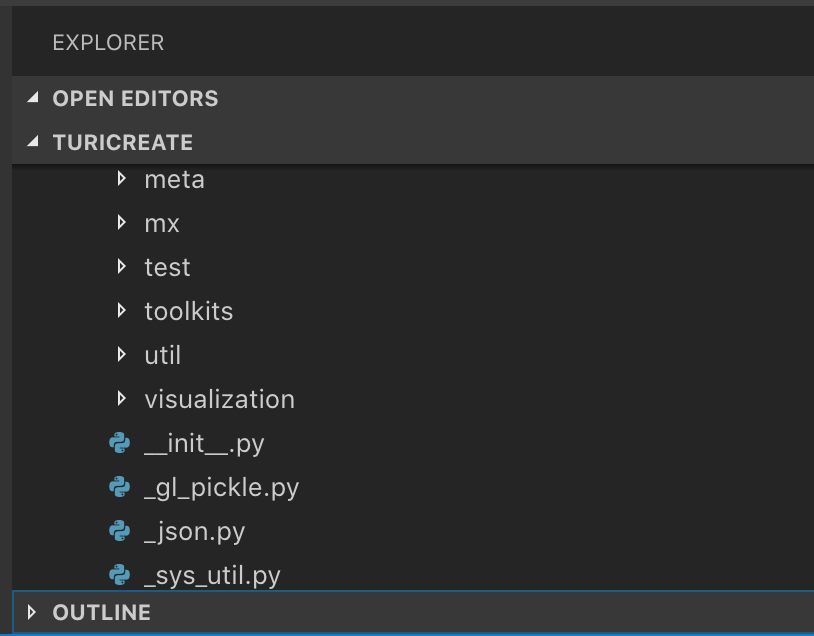Click the Python icon beside __init__.py

pyautogui.click(x=119, y=443)
